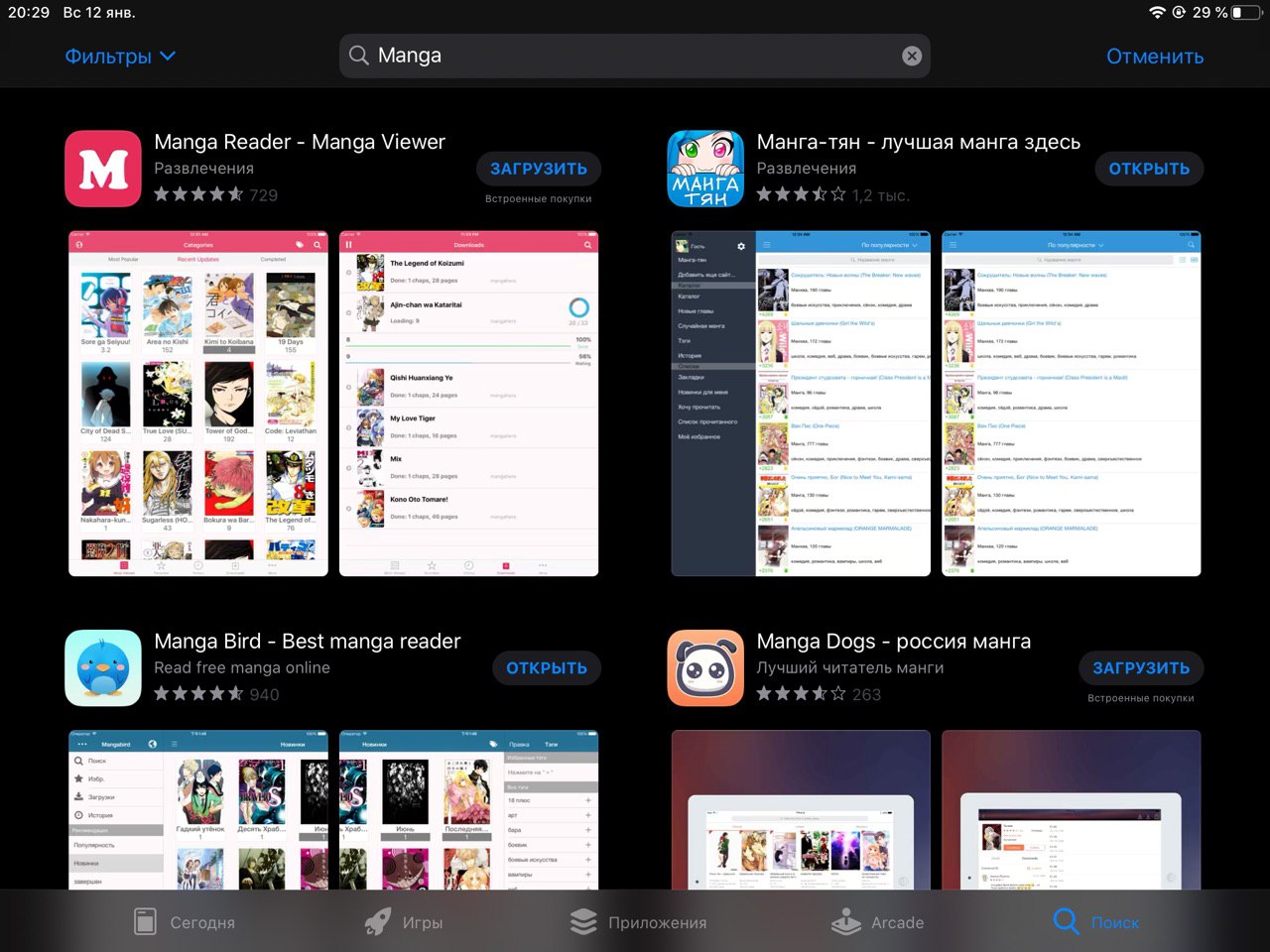This screenshot has height=952, width=1270.
Task: Select the Поиск tab
Action: point(1096,922)
